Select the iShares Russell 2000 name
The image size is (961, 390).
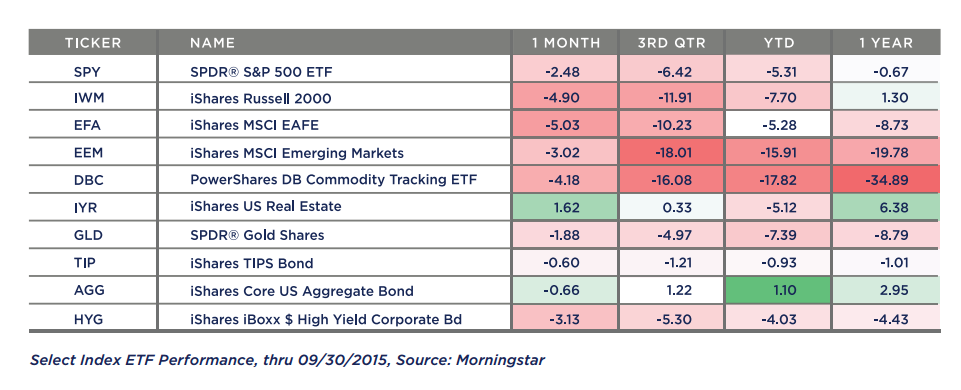[262, 98]
